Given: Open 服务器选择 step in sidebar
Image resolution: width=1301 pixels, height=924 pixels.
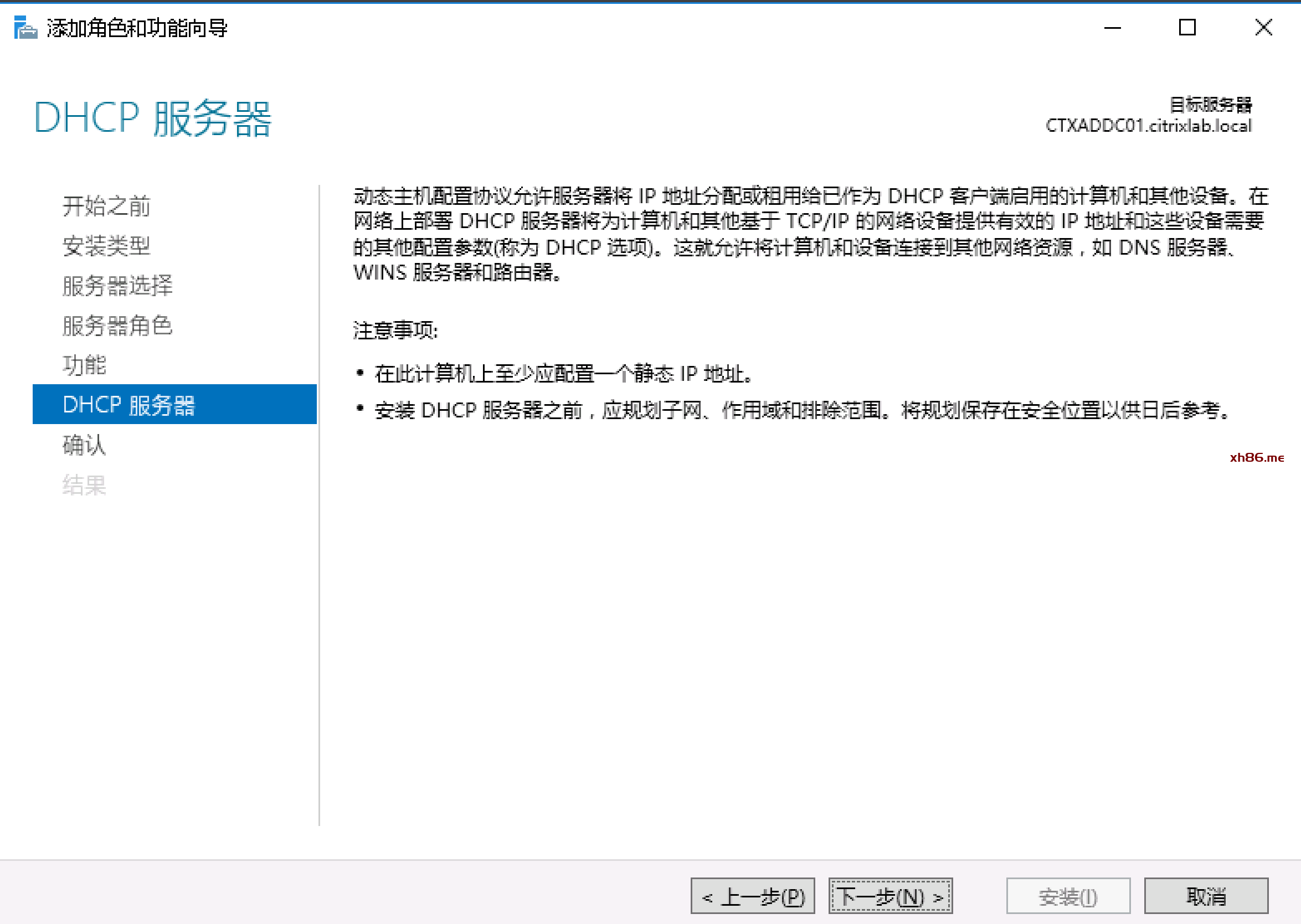Looking at the screenshot, I should [117, 286].
